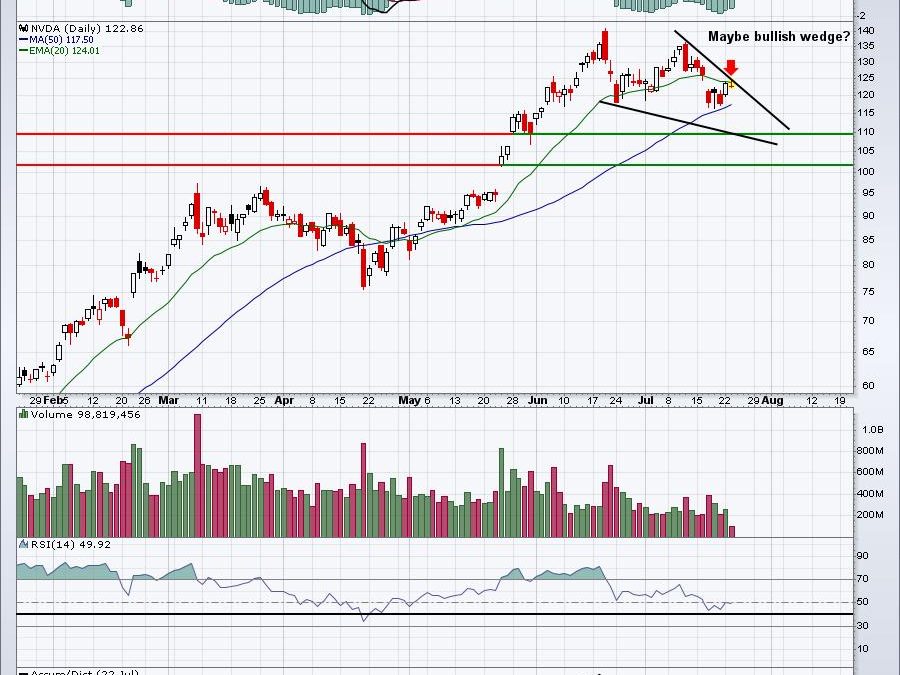
Task: Click the RSI(14) 49.92 label
Action: [x=71, y=544]
